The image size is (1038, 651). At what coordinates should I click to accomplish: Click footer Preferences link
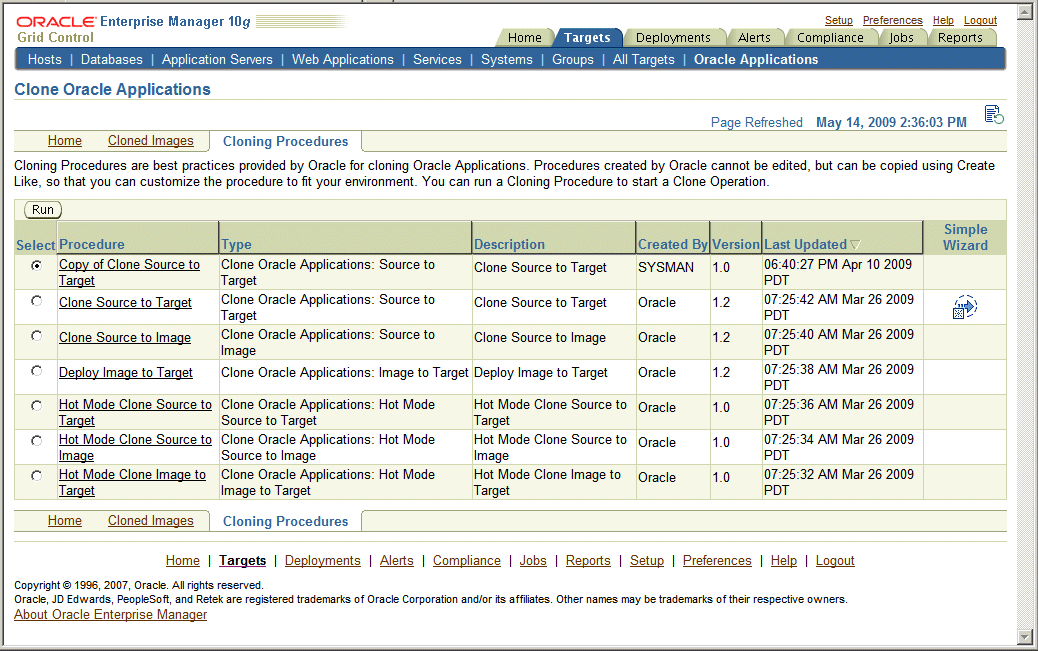tap(717, 561)
